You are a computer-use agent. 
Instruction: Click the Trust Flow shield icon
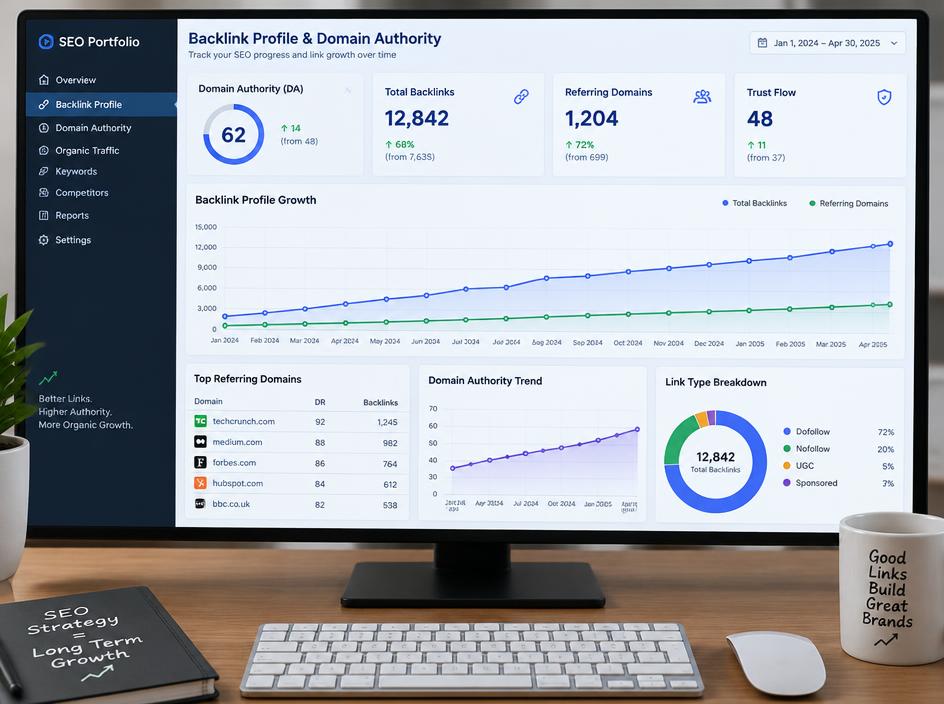(x=884, y=97)
